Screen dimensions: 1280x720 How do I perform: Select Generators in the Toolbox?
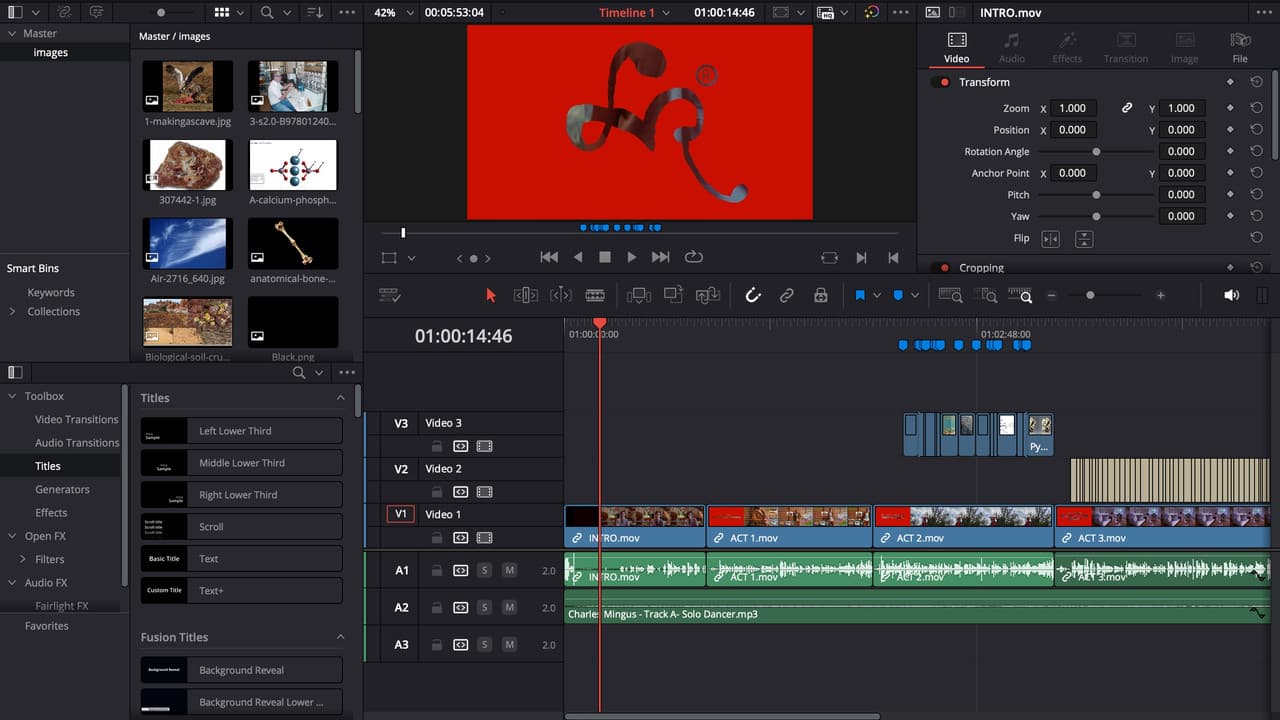point(62,489)
